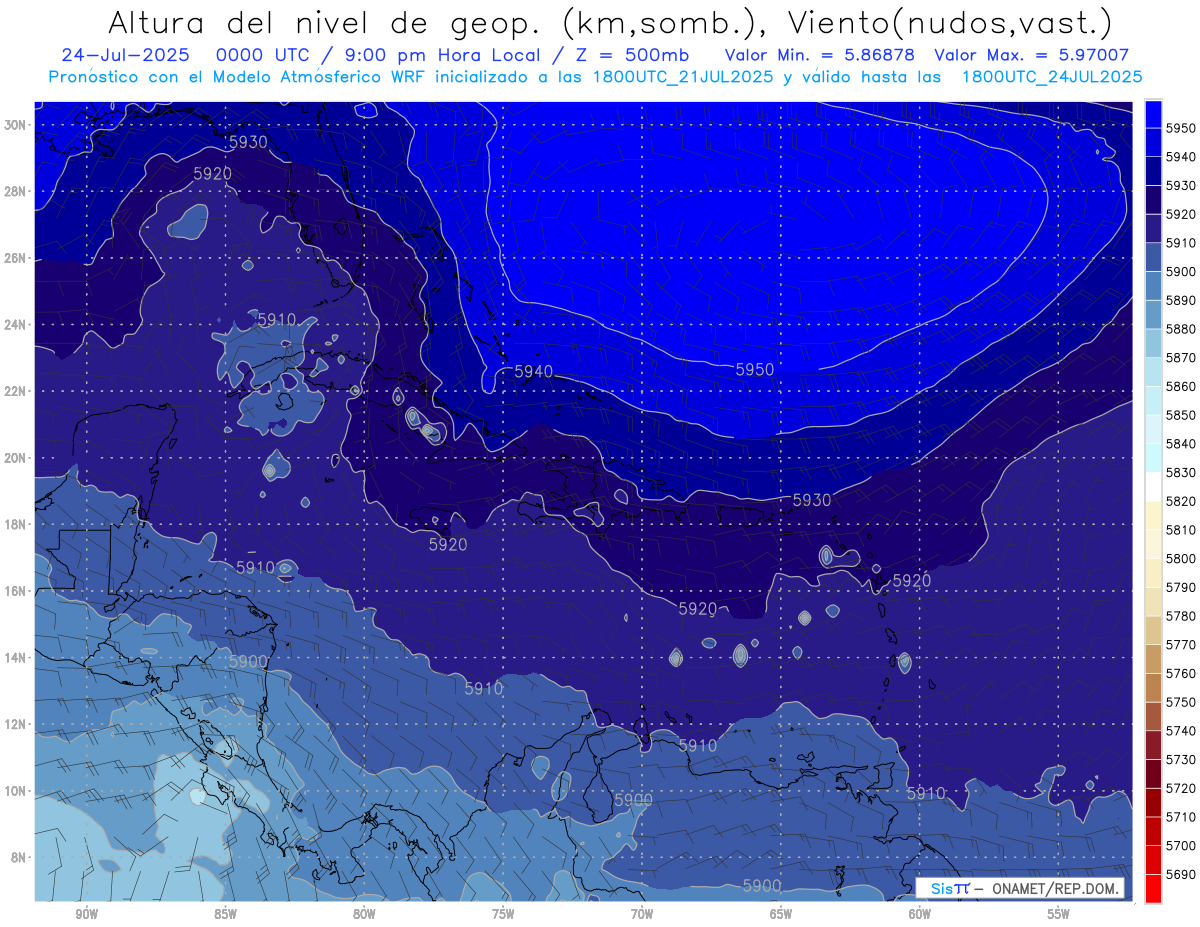Click the '16N' latitude axis label

point(17,591)
